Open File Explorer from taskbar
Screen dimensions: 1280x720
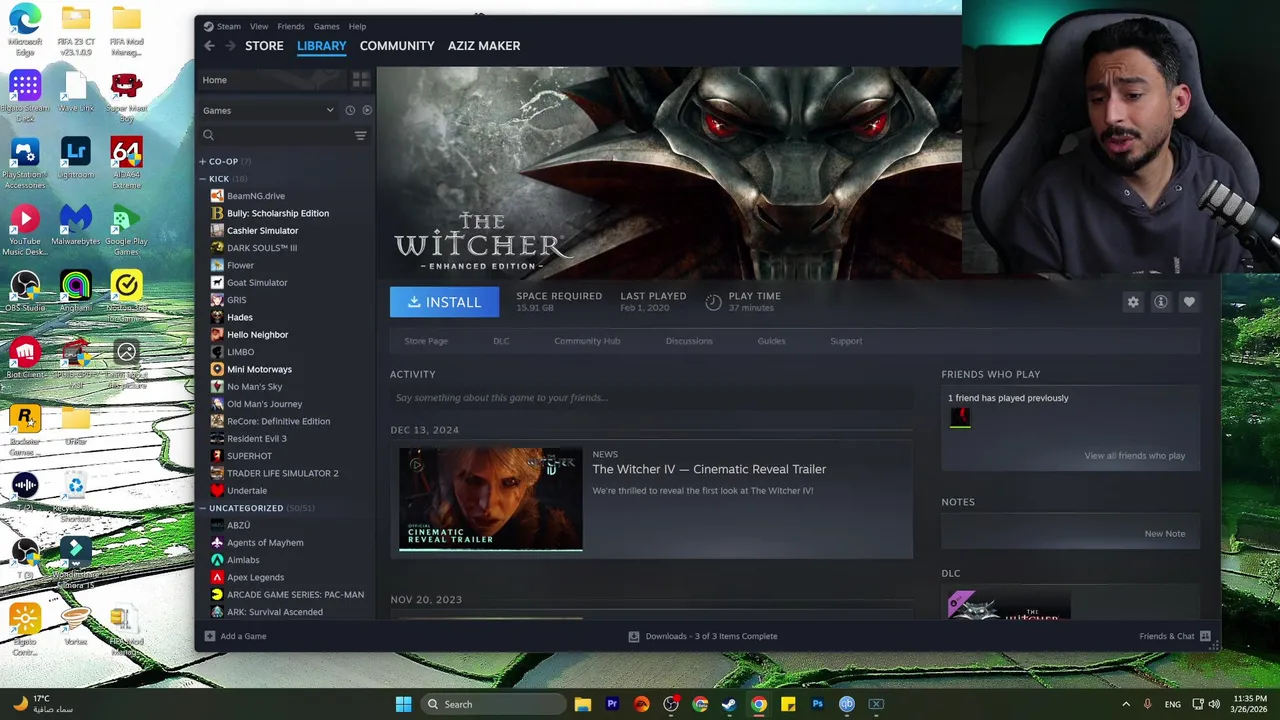tap(583, 704)
